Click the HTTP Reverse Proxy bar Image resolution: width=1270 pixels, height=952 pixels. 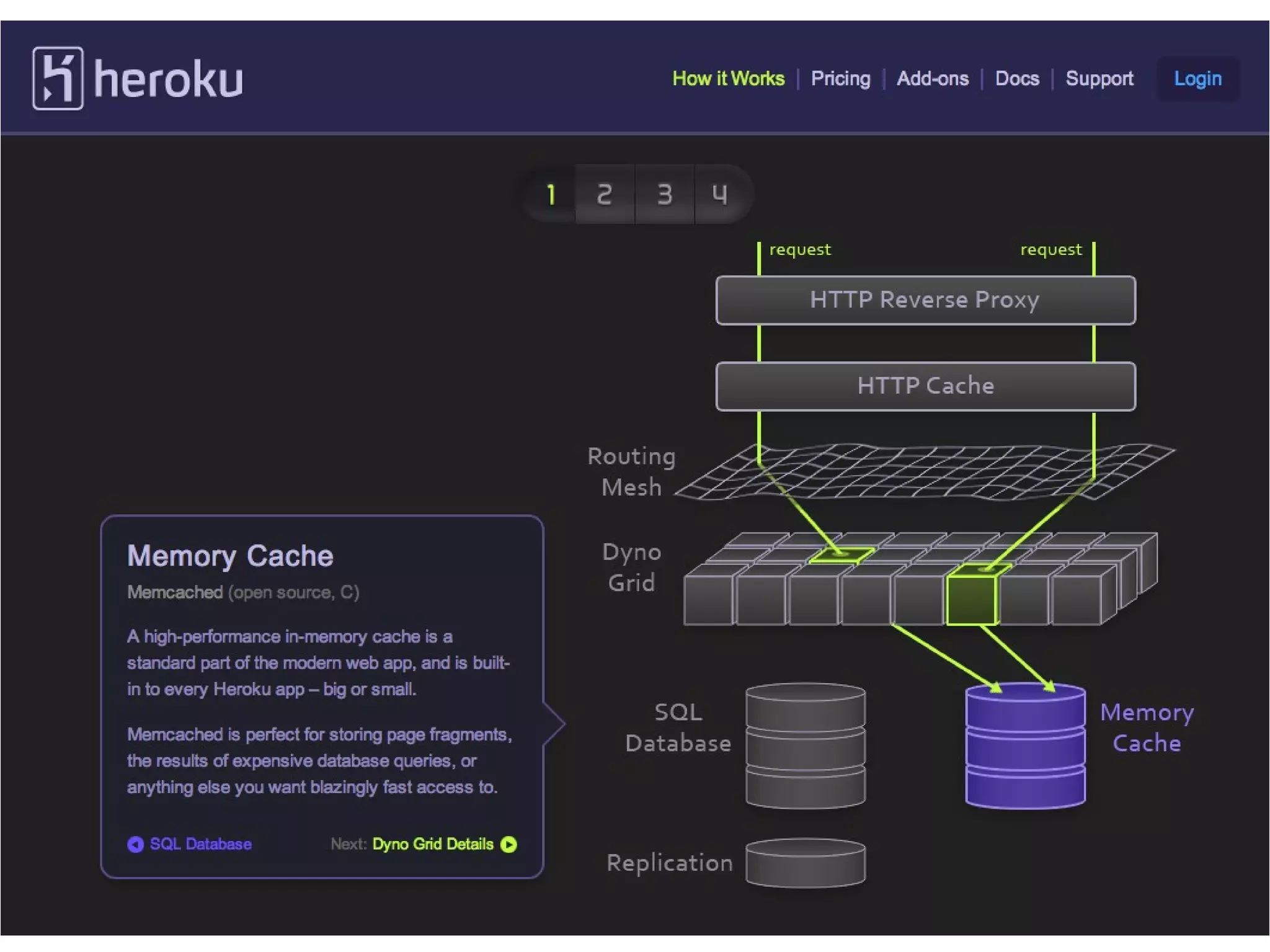(925, 300)
